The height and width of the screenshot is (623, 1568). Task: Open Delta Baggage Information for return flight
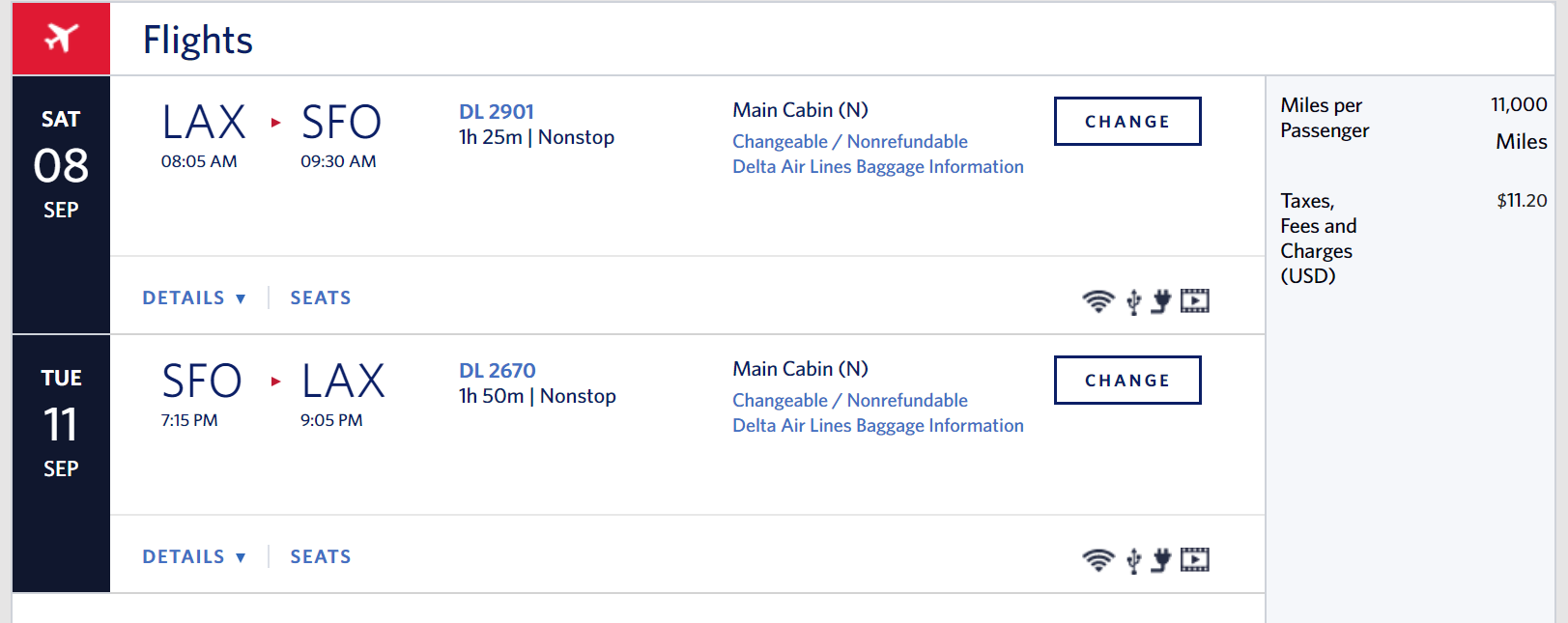[x=878, y=426]
